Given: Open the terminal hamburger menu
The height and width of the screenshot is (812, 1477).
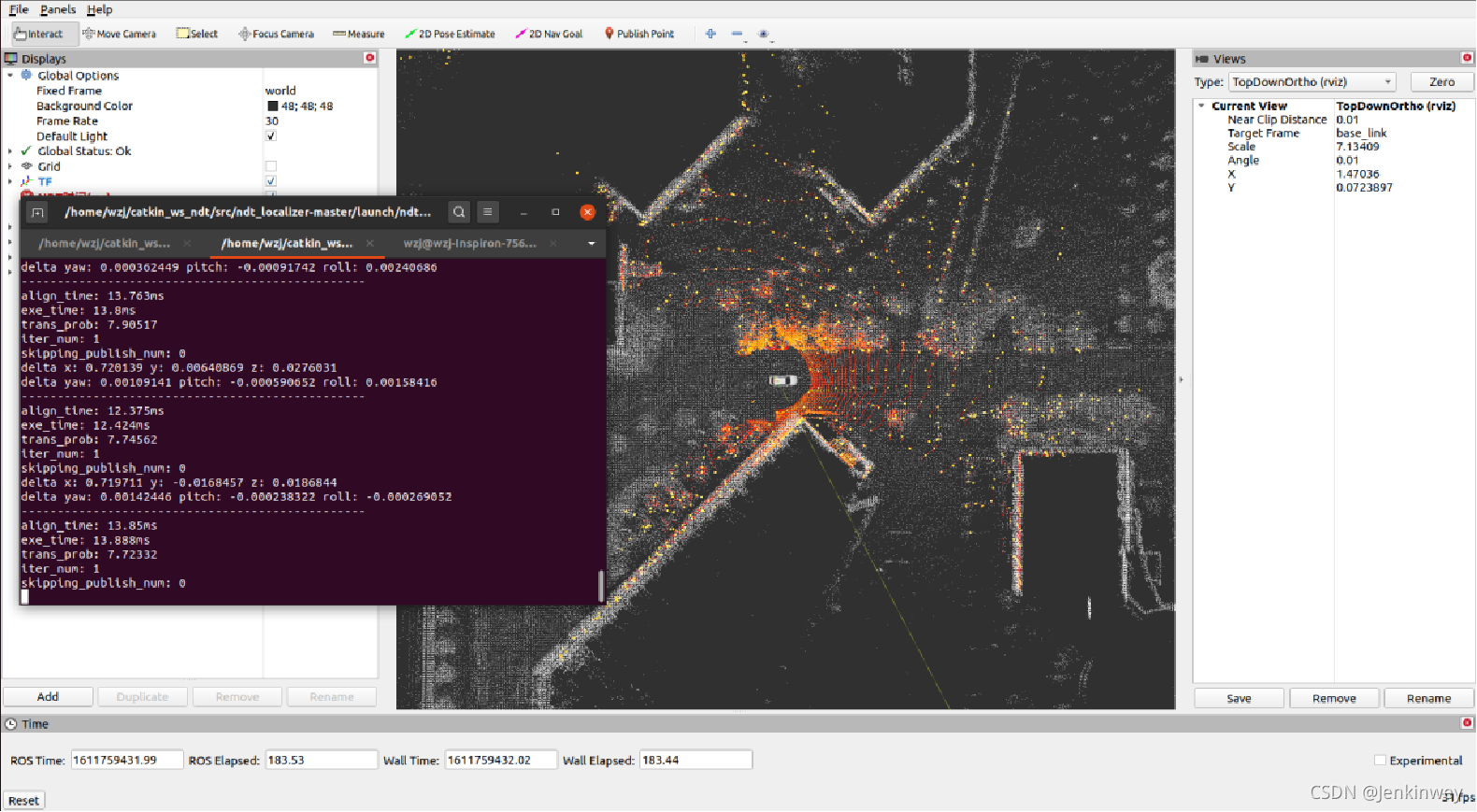Looking at the screenshot, I should coord(488,212).
